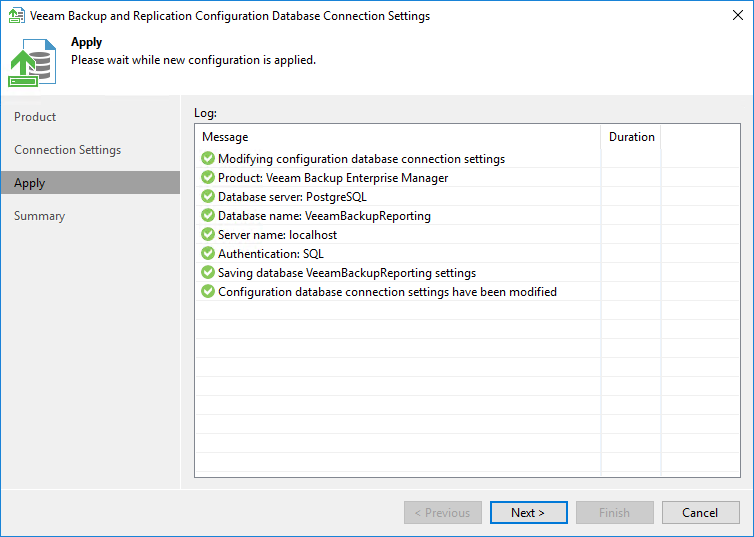Click check icon on final modified message
This screenshot has height=537, width=754.
pyautogui.click(x=208, y=292)
